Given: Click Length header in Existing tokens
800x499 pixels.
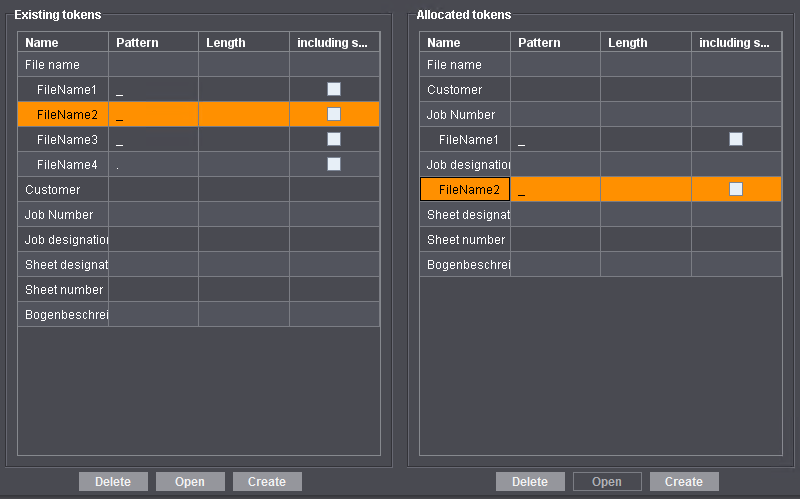Looking at the screenshot, I should click(244, 42).
